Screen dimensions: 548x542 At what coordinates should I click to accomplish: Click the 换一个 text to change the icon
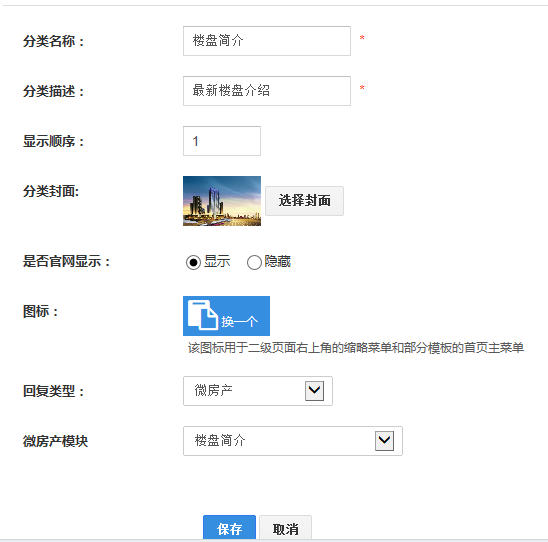(240, 321)
